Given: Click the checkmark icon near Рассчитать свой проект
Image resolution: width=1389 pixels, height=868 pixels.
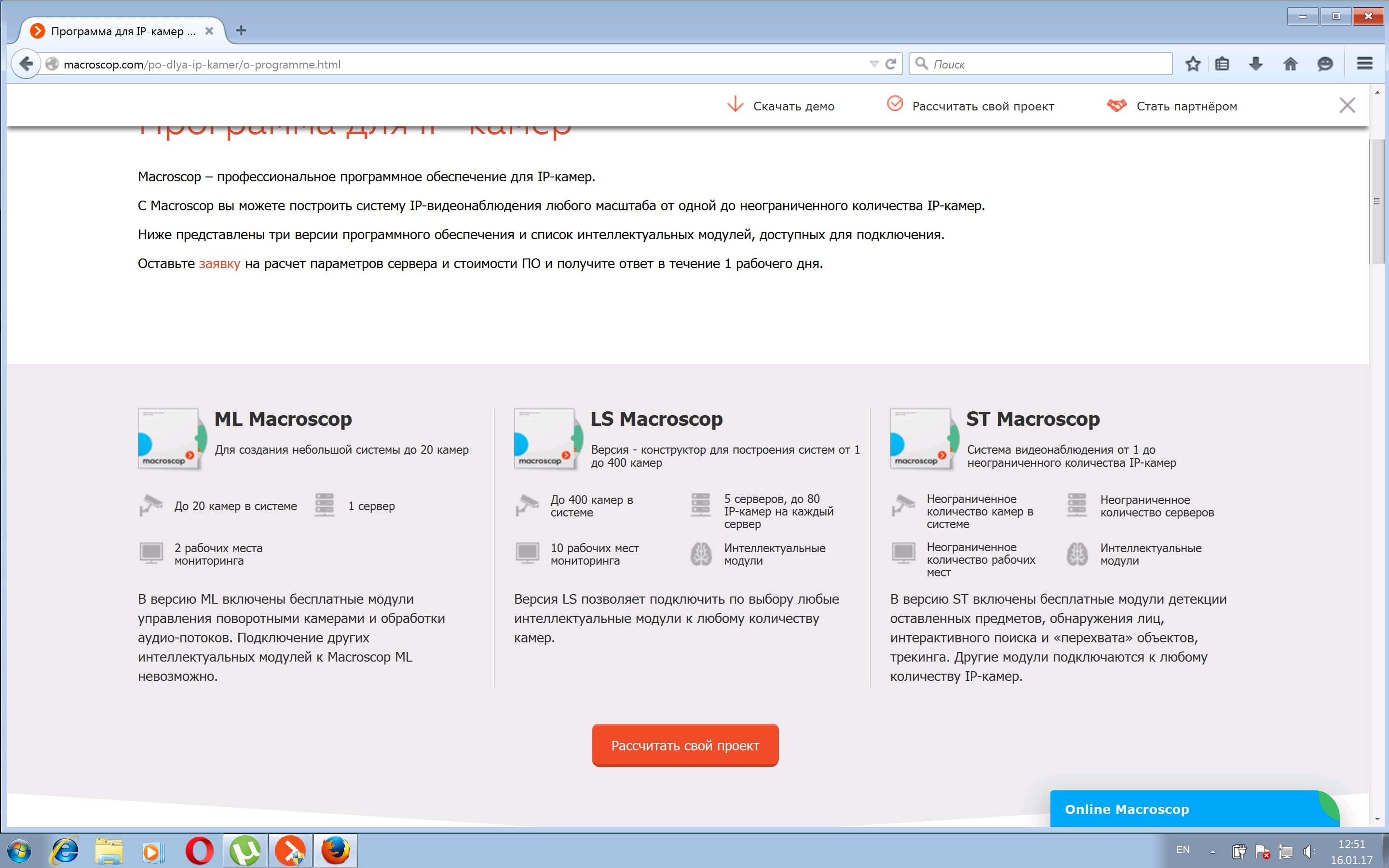Looking at the screenshot, I should tap(896, 103).
